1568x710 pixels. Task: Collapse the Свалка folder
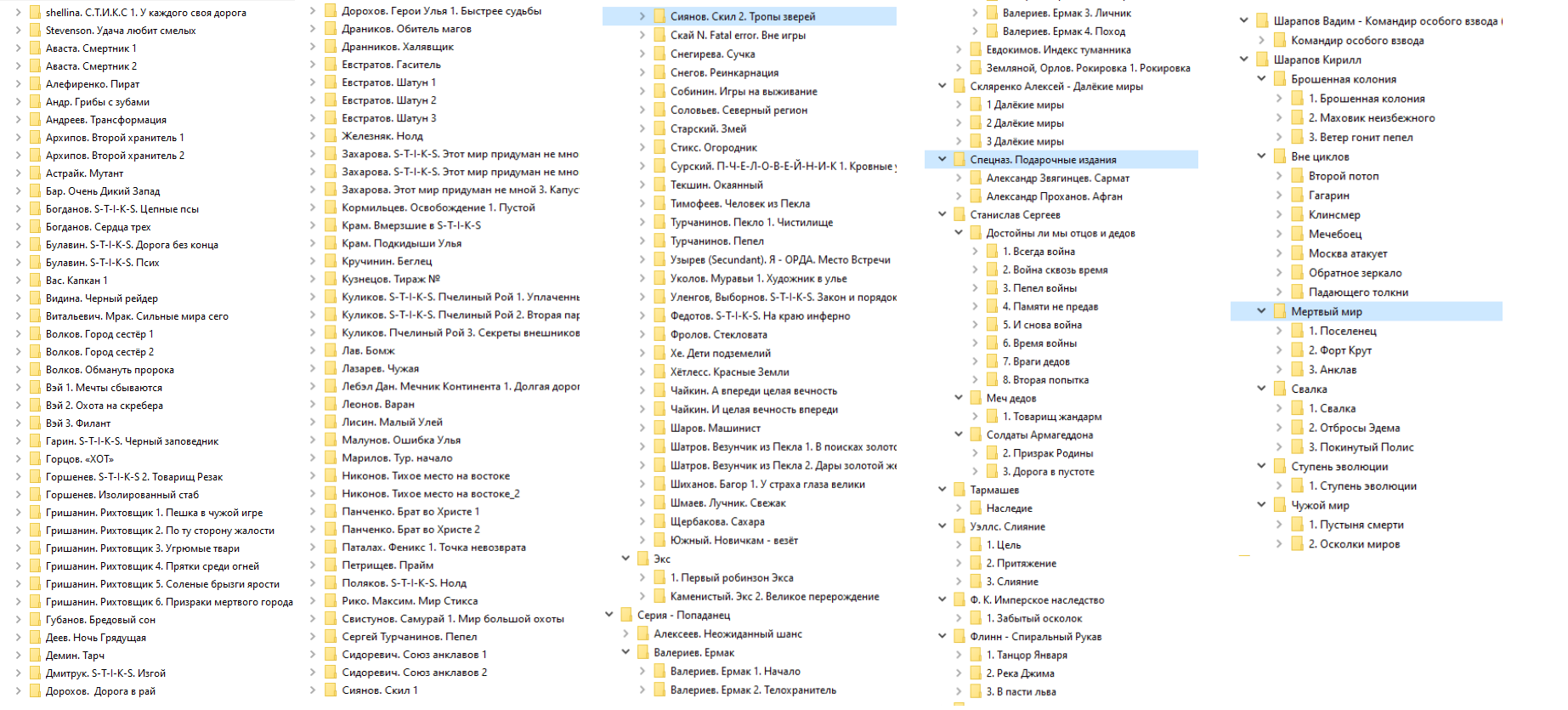[x=1261, y=389]
